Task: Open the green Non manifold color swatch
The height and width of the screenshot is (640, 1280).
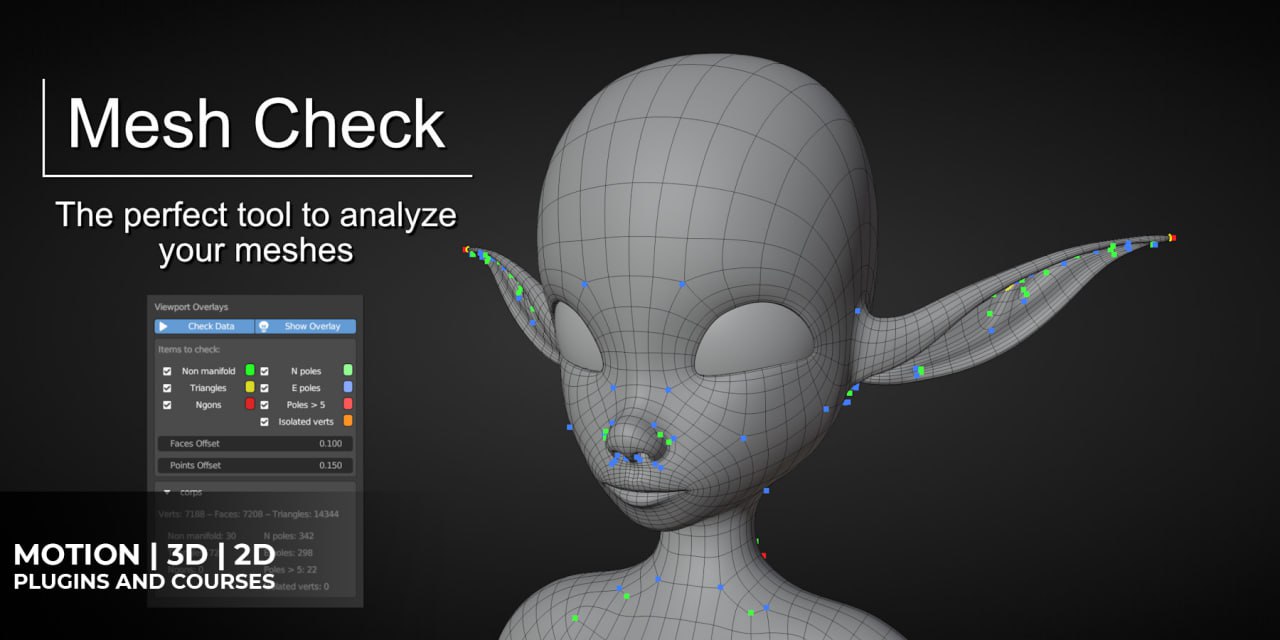Action: coord(250,370)
